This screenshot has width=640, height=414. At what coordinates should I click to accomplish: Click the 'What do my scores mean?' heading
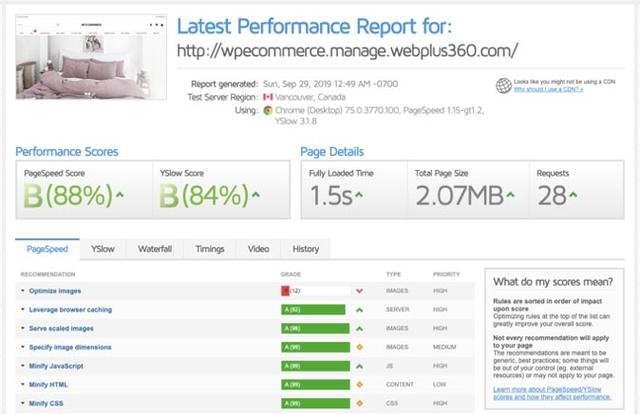tap(553, 282)
